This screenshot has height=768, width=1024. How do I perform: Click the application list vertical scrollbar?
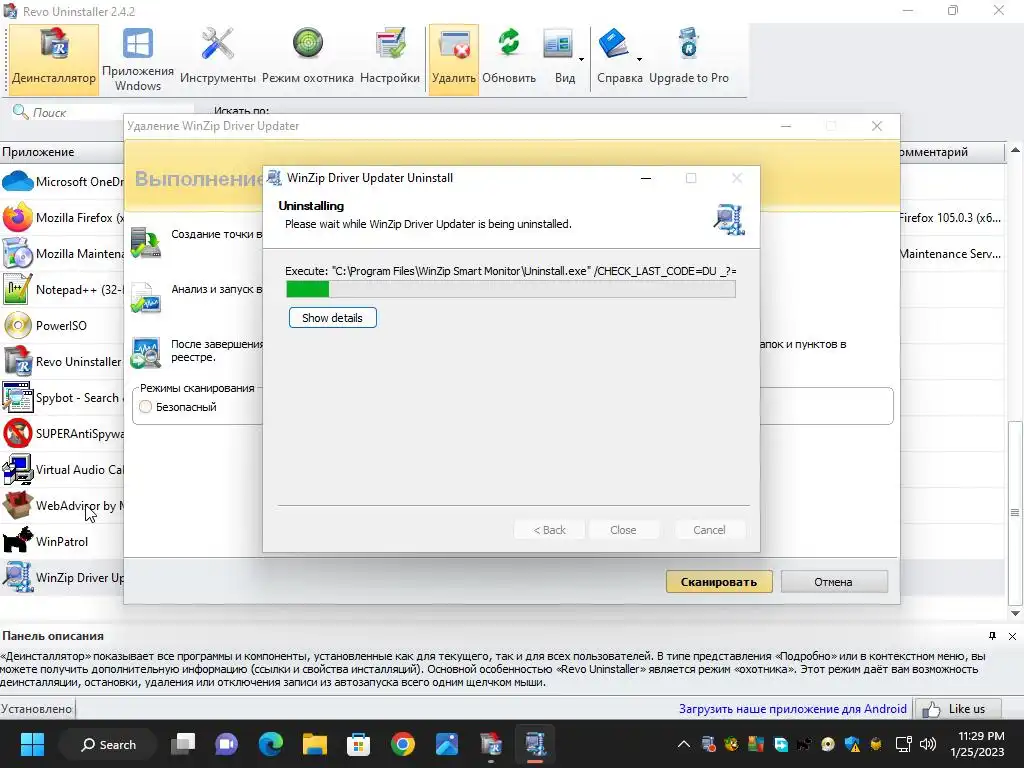(x=1015, y=513)
